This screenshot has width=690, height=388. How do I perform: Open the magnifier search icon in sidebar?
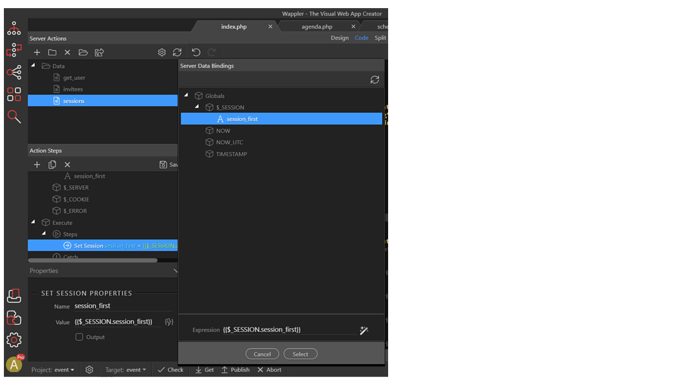(14, 117)
